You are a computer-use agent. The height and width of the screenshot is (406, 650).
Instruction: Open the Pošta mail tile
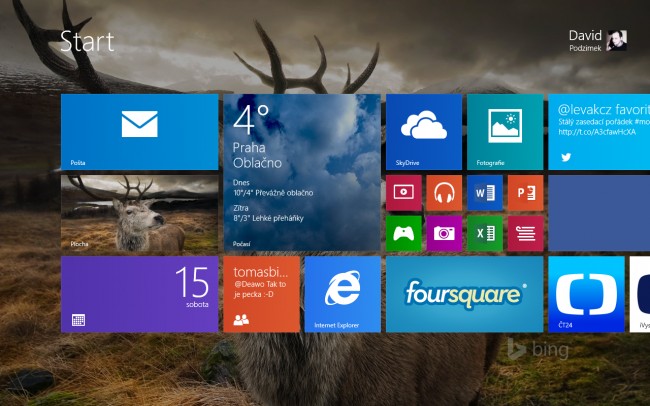pyautogui.click(x=139, y=132)
